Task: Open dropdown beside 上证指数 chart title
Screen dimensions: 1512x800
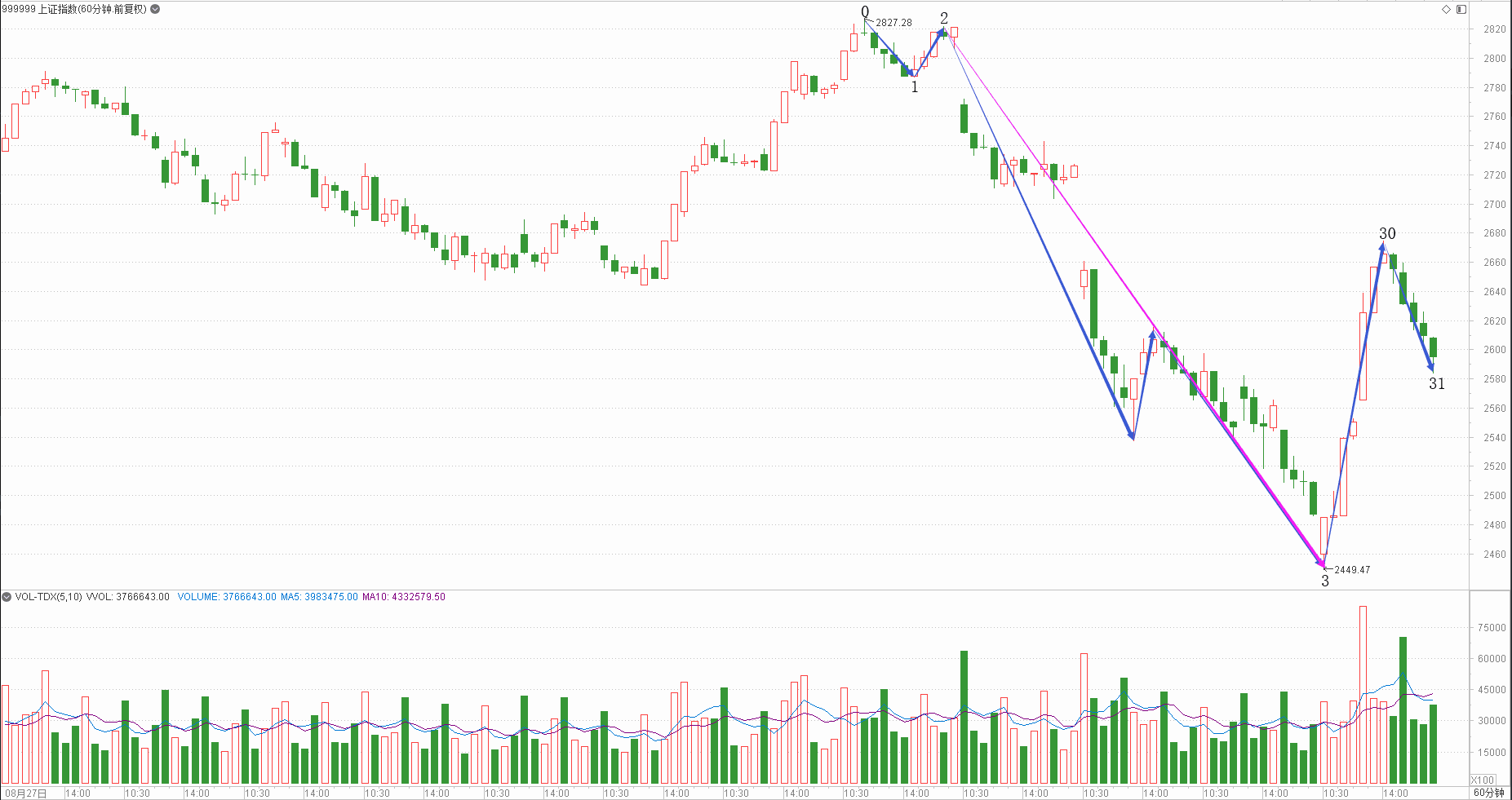Action: point(156,9)
